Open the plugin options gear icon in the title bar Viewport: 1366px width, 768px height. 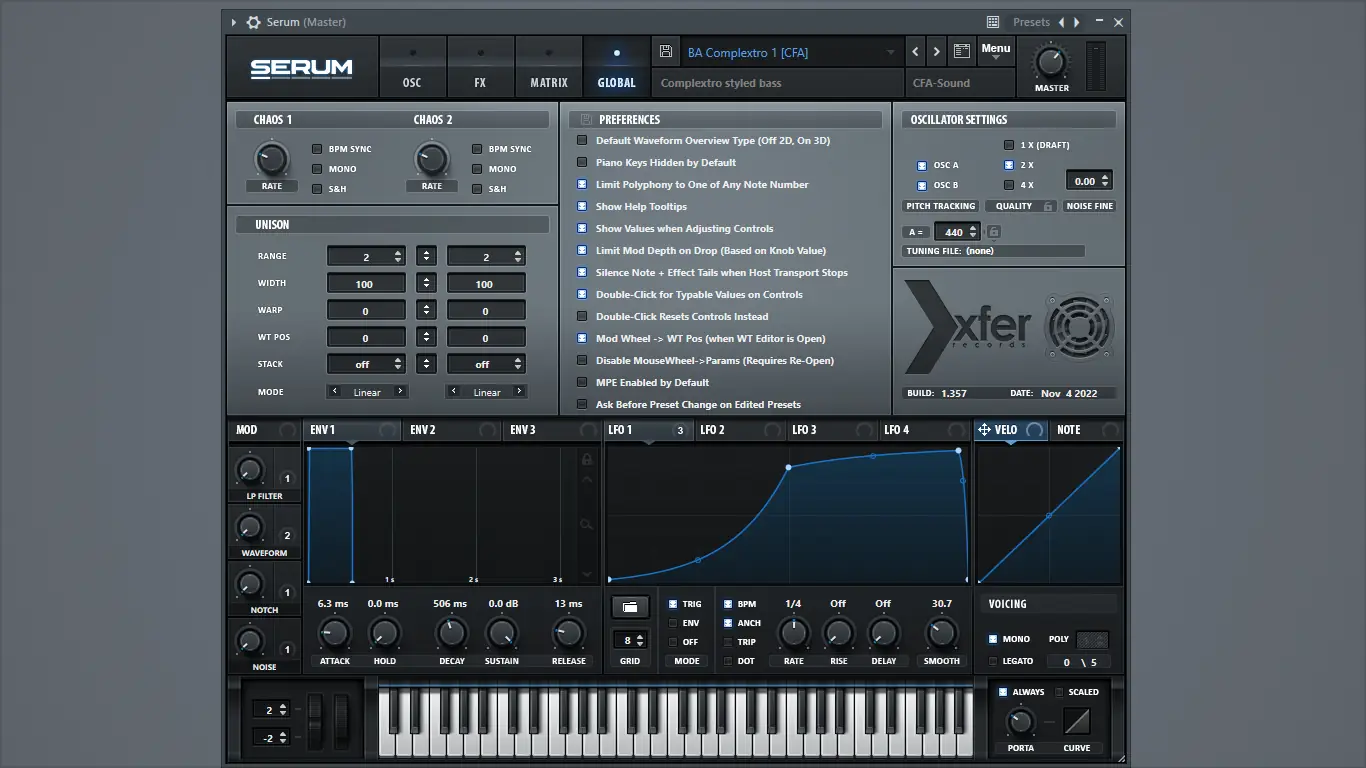tap(253, 22)
